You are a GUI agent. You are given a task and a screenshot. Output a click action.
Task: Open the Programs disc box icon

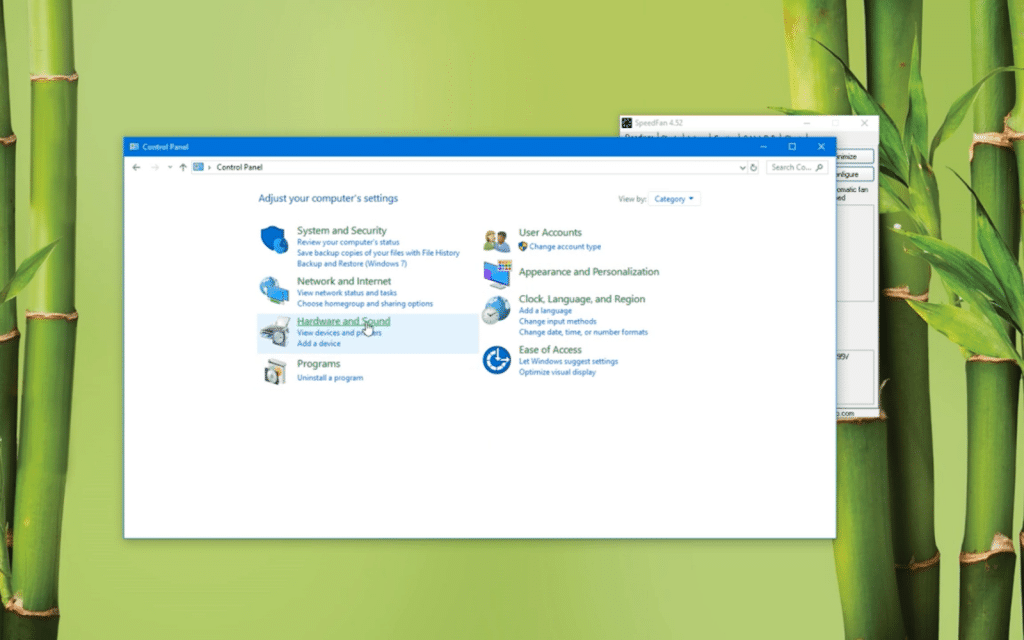click(274, 372)
